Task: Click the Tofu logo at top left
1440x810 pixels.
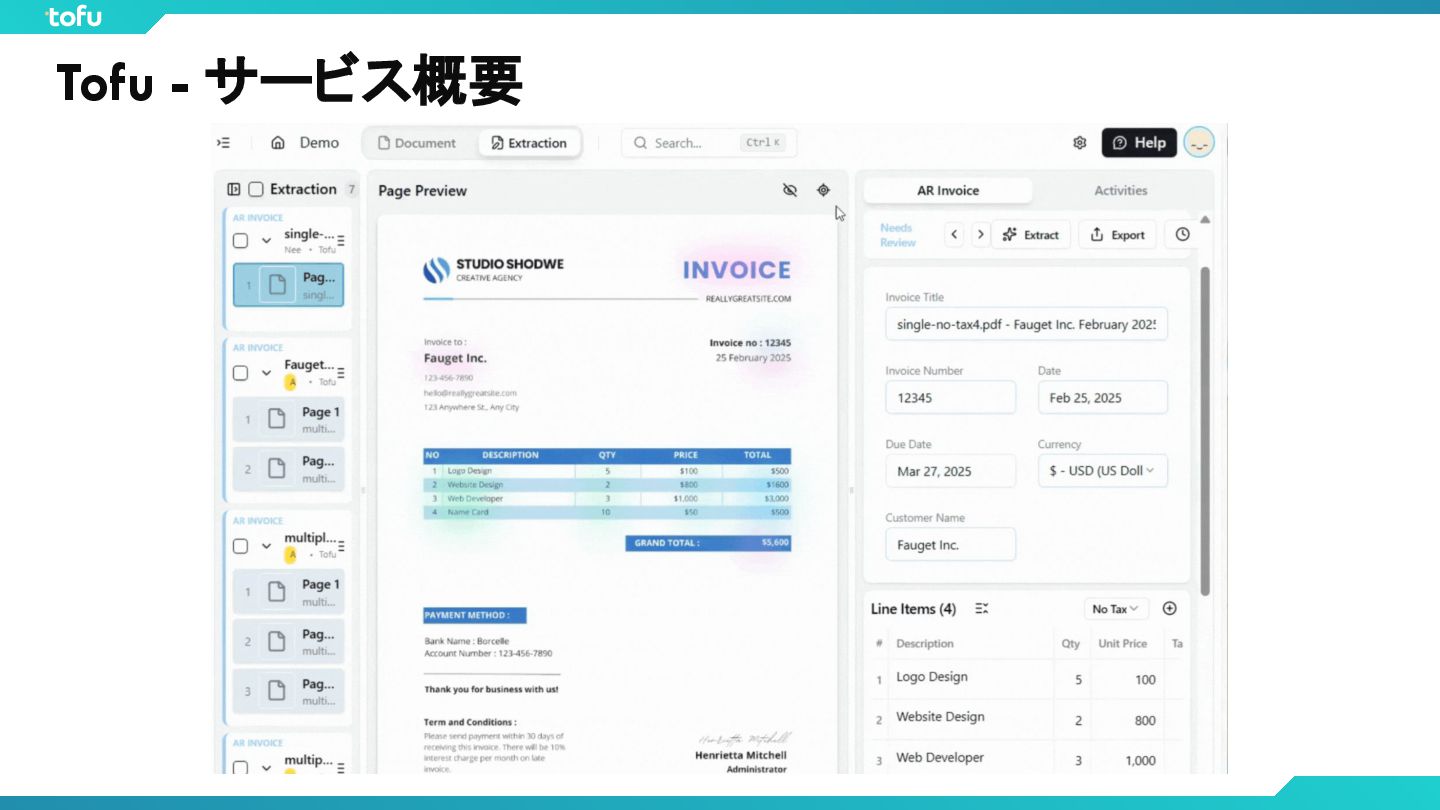Action: [x=73, y=16]
